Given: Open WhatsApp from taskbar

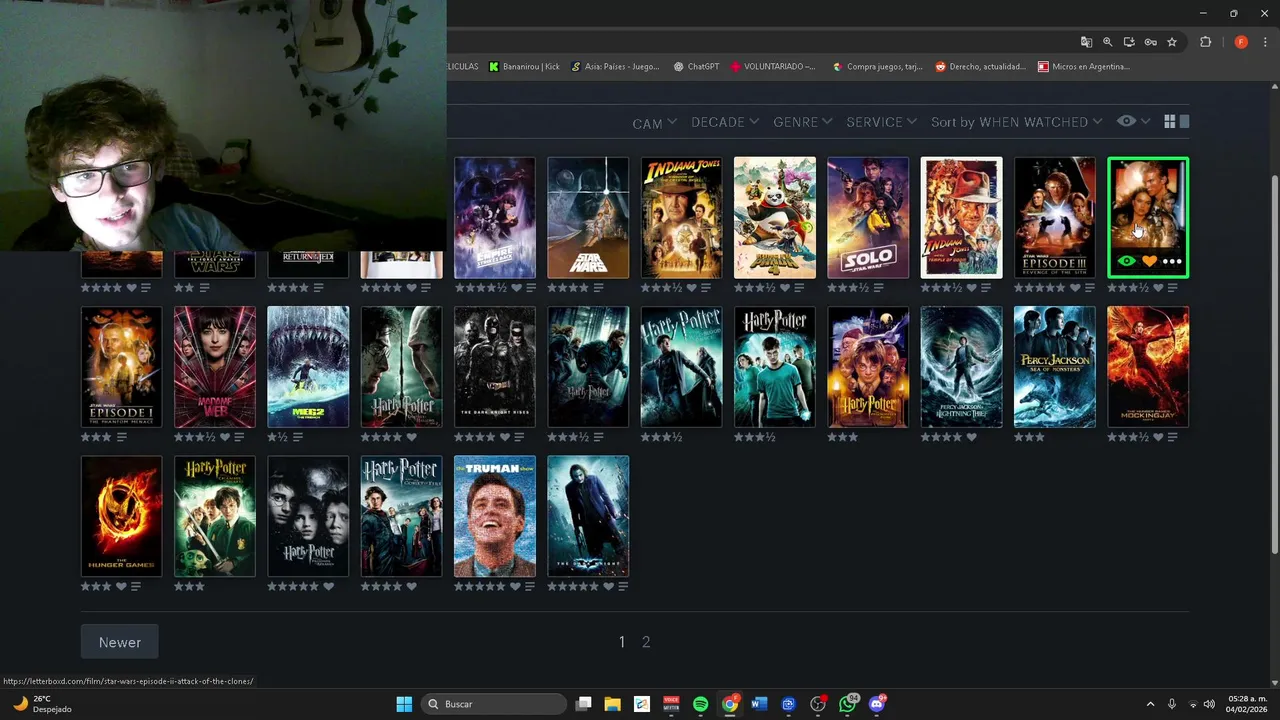Looking at the screenshot, I should [x=849, y=704].
